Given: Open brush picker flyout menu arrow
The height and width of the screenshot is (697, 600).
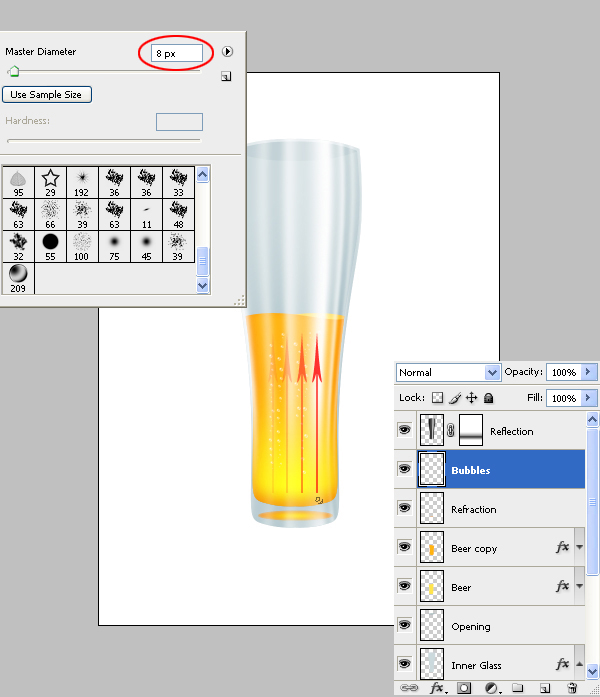Looking at the screenshot, I should (x=227, y=51).
